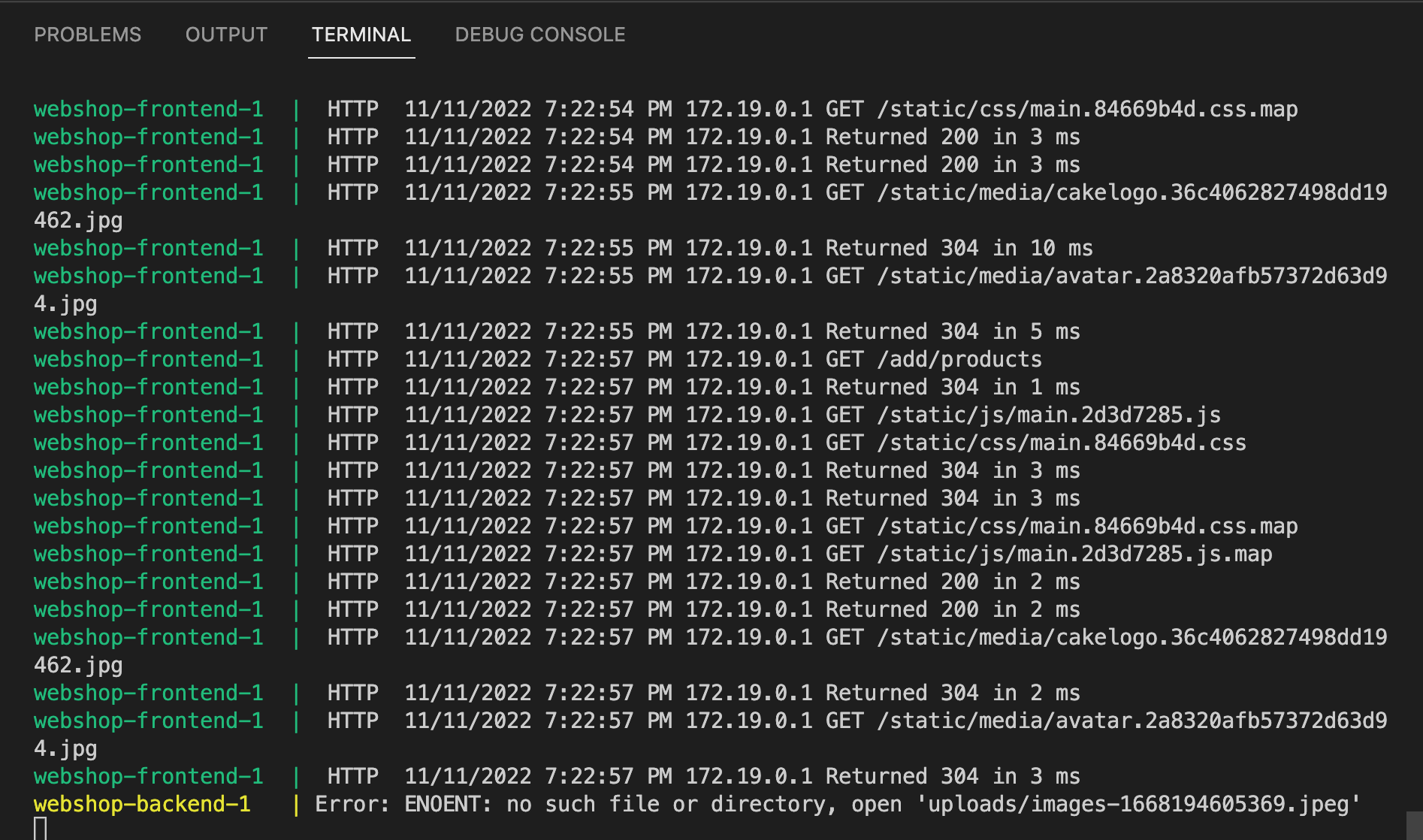The width and height of the screenshot is (1423, 840).
Task: Open the OUTPUT tab
Action: pyautogui.click(x=226, y=34)
